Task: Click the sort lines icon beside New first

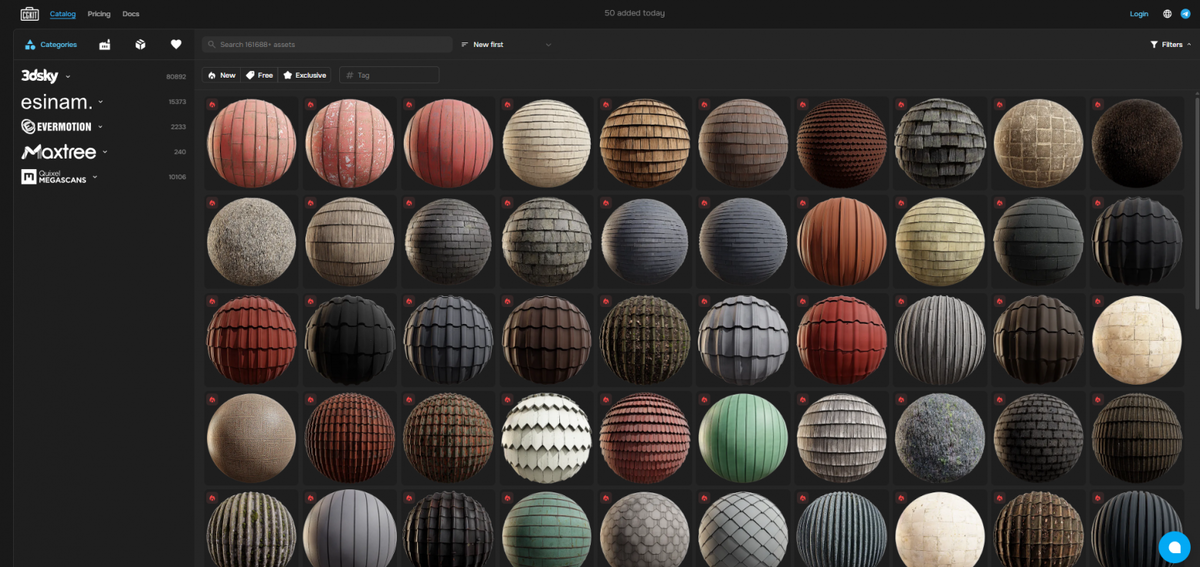Action: [465, 45]
